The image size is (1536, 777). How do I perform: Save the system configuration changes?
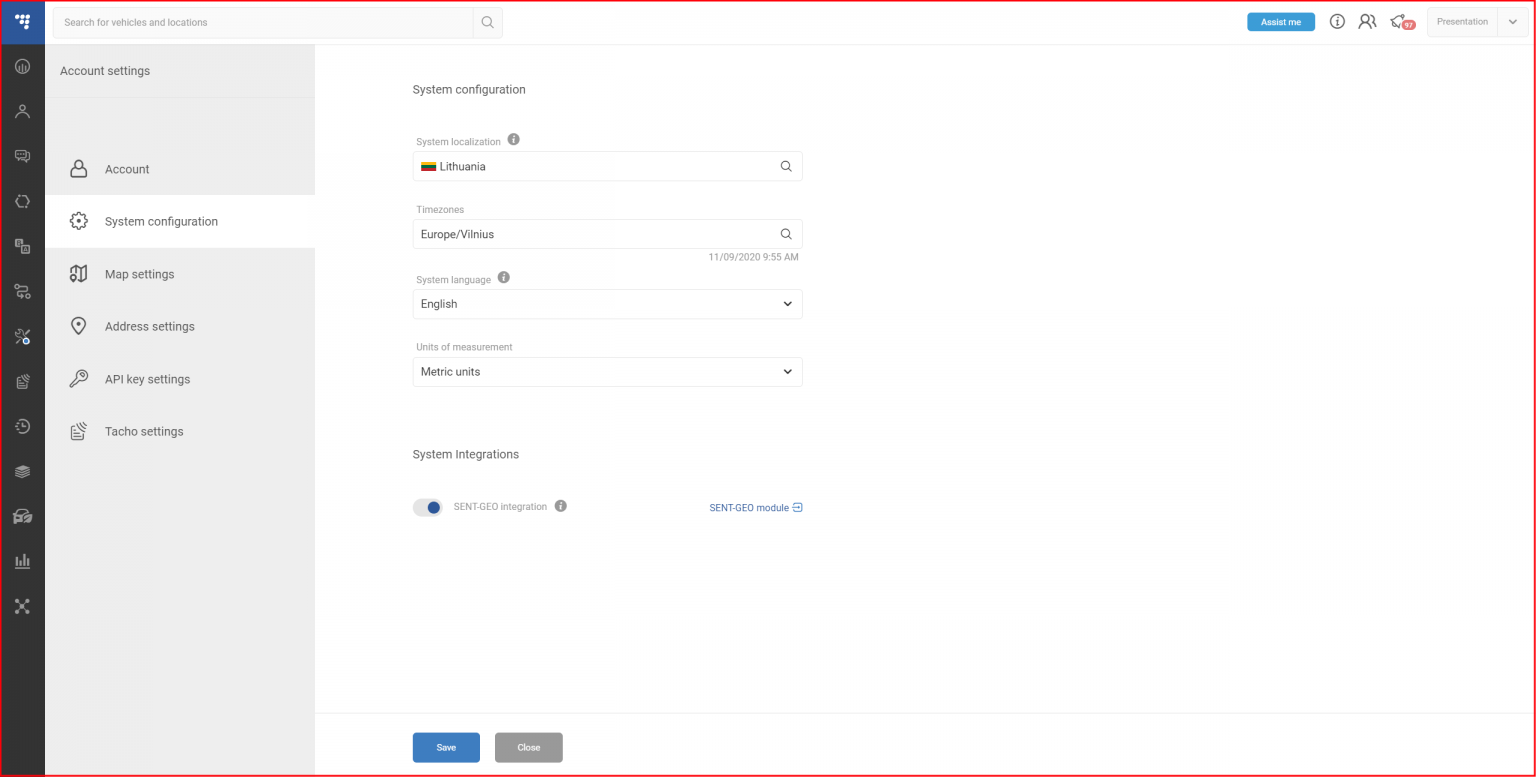click(446, 747)
